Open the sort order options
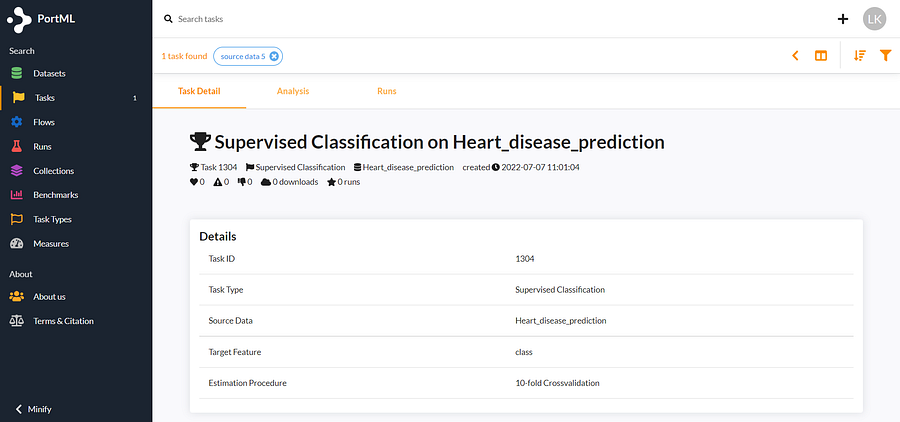The width and height of the screenshot is (900, 422). pos(860,56)
